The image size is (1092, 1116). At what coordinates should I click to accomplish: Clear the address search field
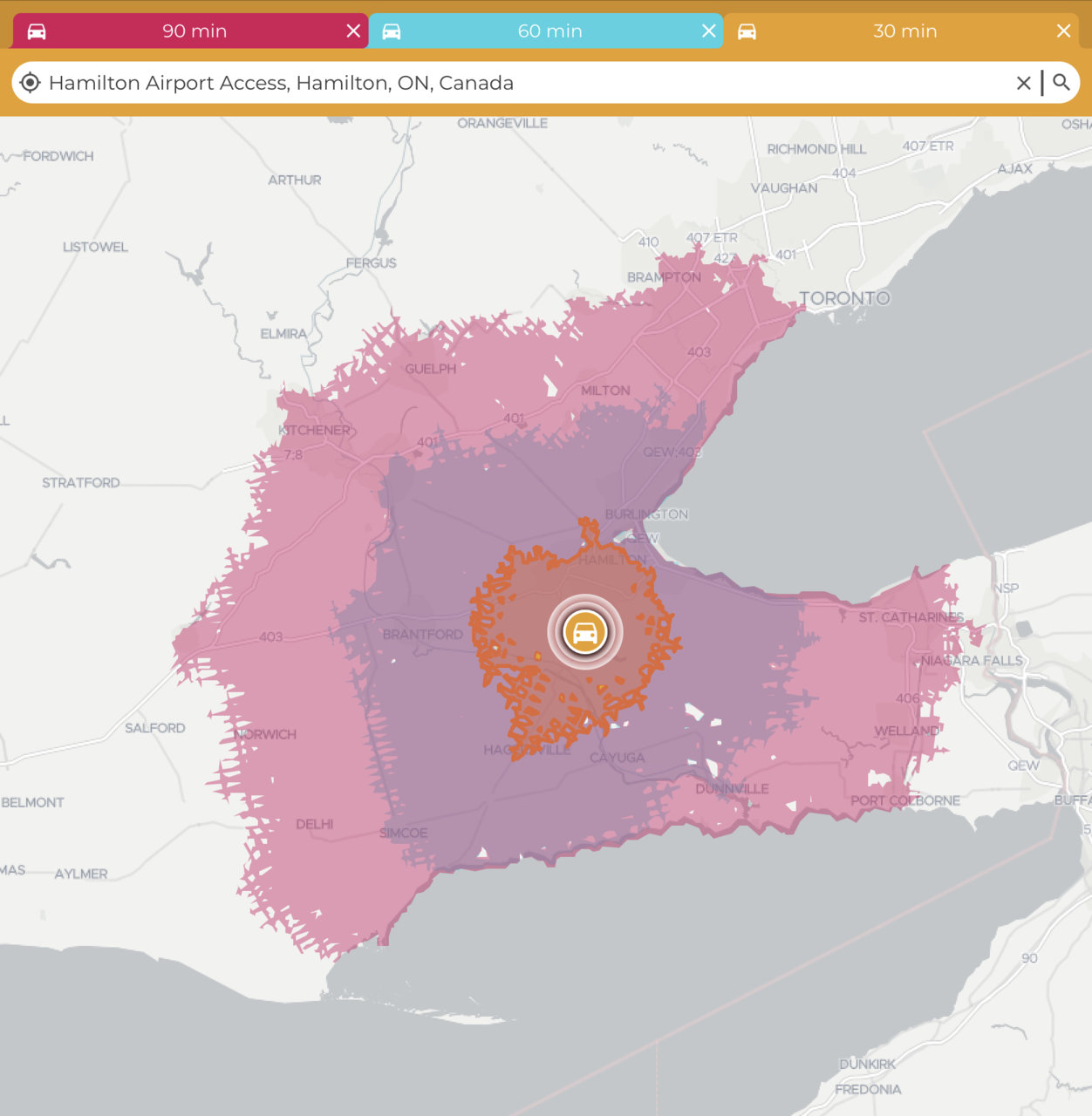point(1023,83)
